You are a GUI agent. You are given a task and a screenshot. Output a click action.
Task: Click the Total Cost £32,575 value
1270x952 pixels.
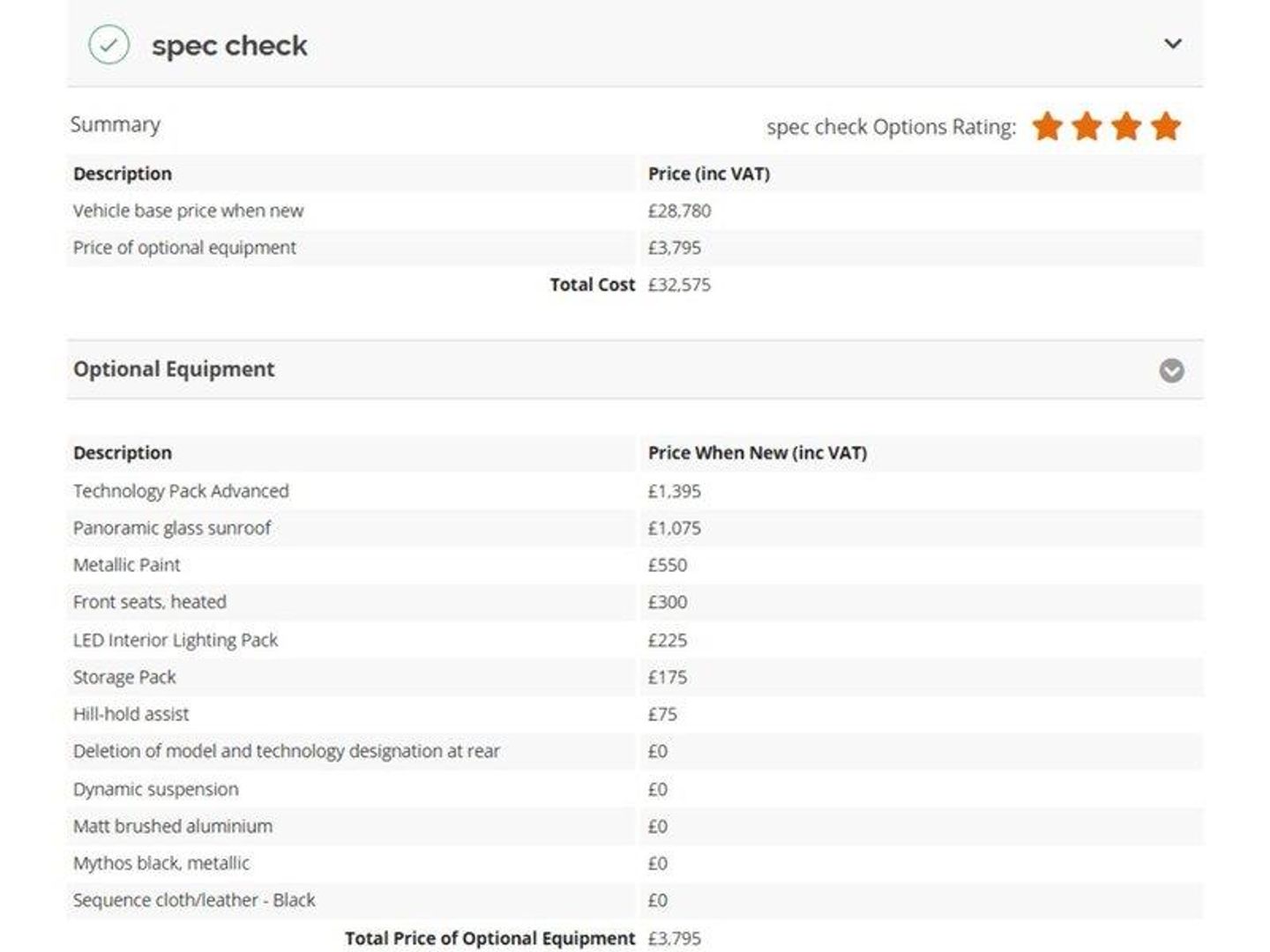click(x=679, y=285)
